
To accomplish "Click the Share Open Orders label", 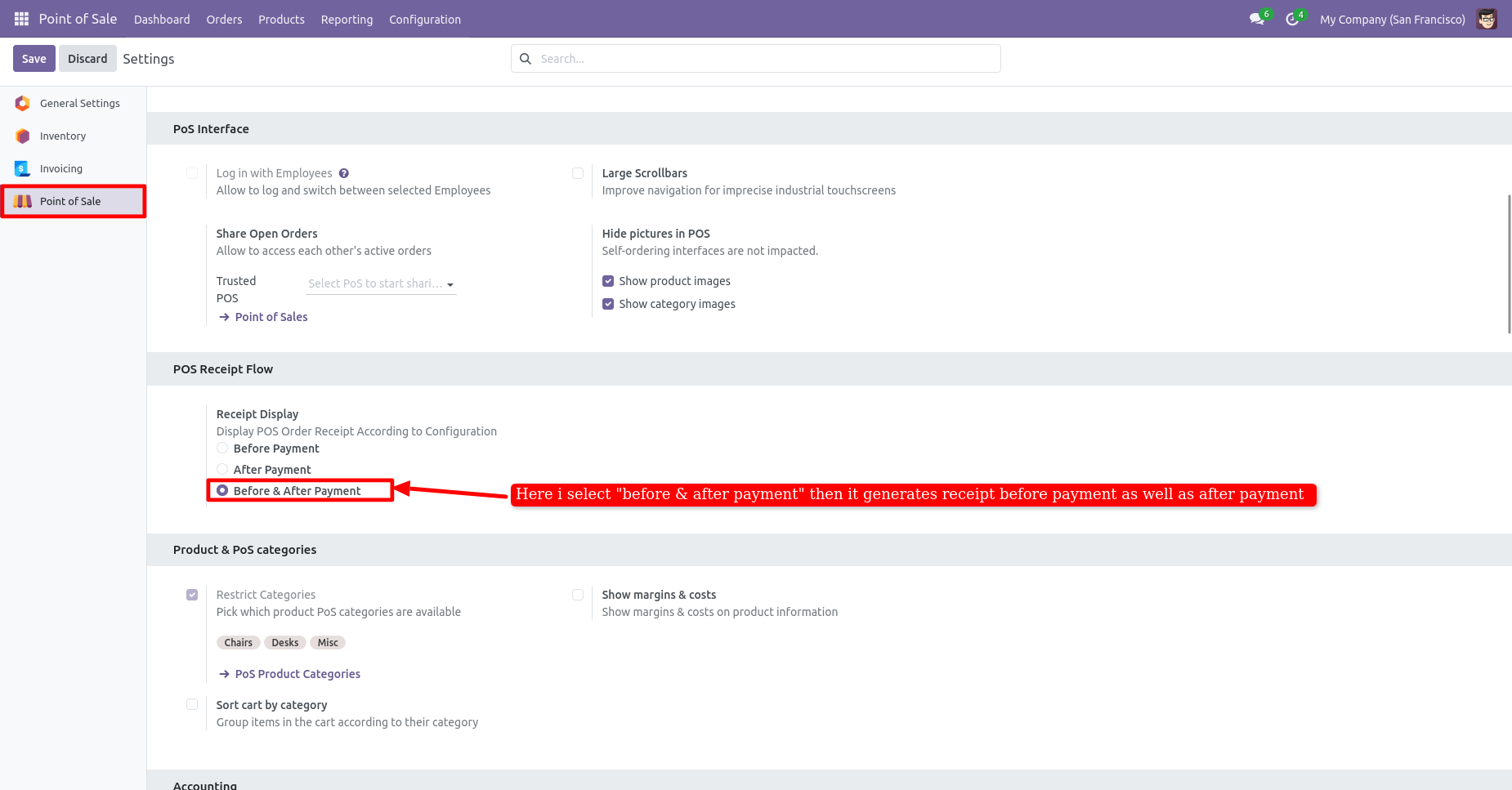I will click(x=266, y=234).
